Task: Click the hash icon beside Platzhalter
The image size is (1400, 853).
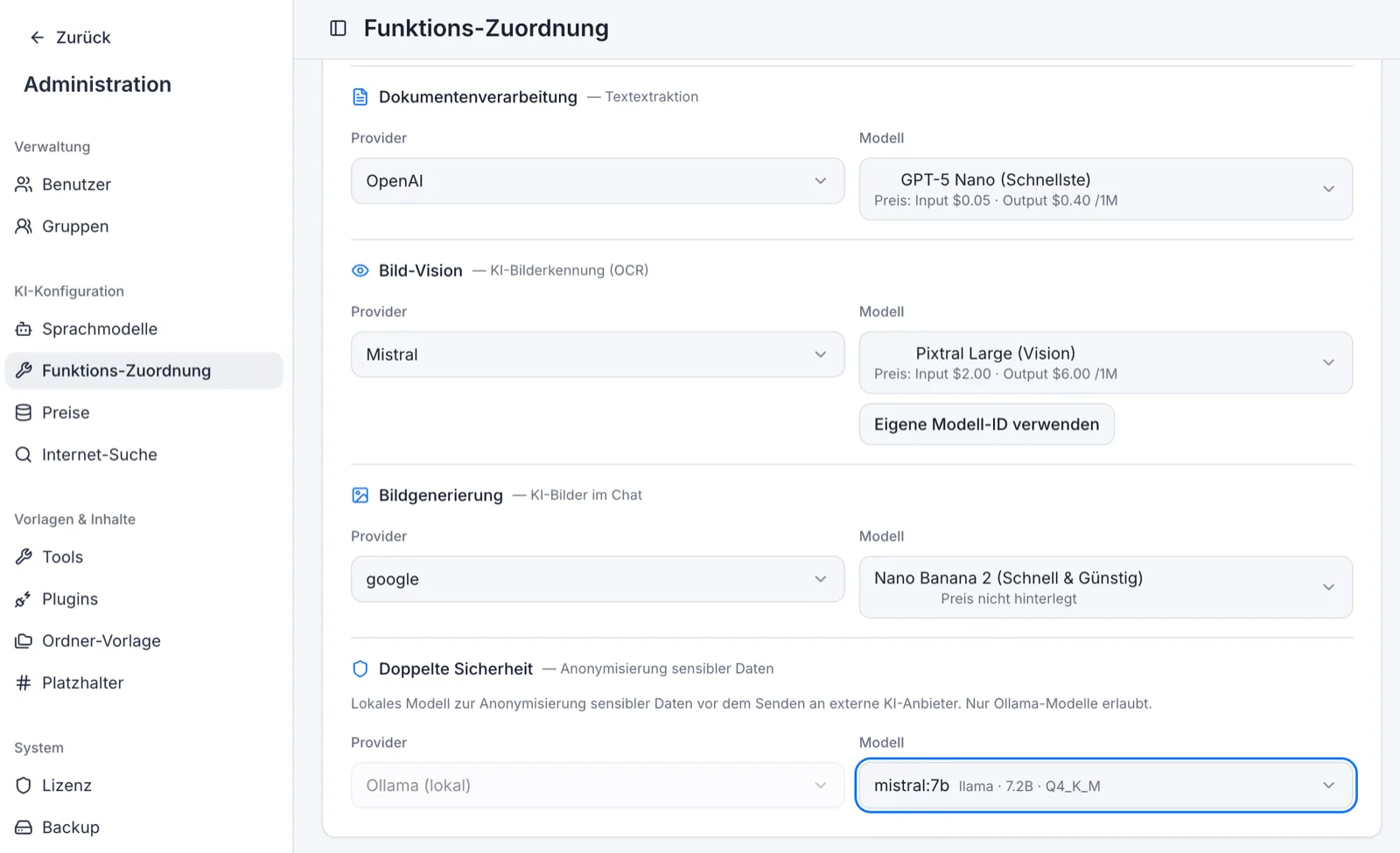Action: (24, 682)
